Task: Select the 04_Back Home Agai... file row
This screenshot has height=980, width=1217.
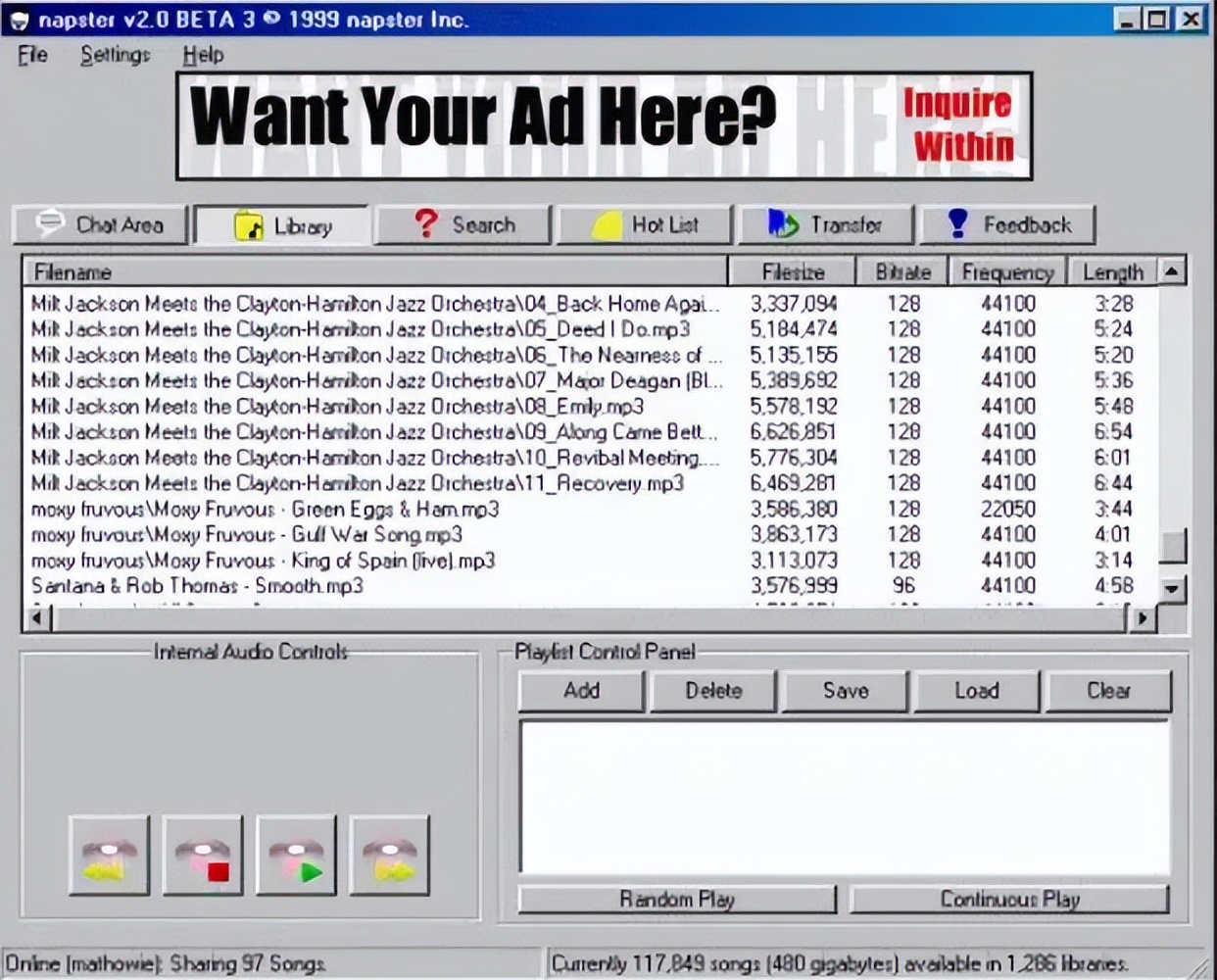Action: tap(590, 304)
